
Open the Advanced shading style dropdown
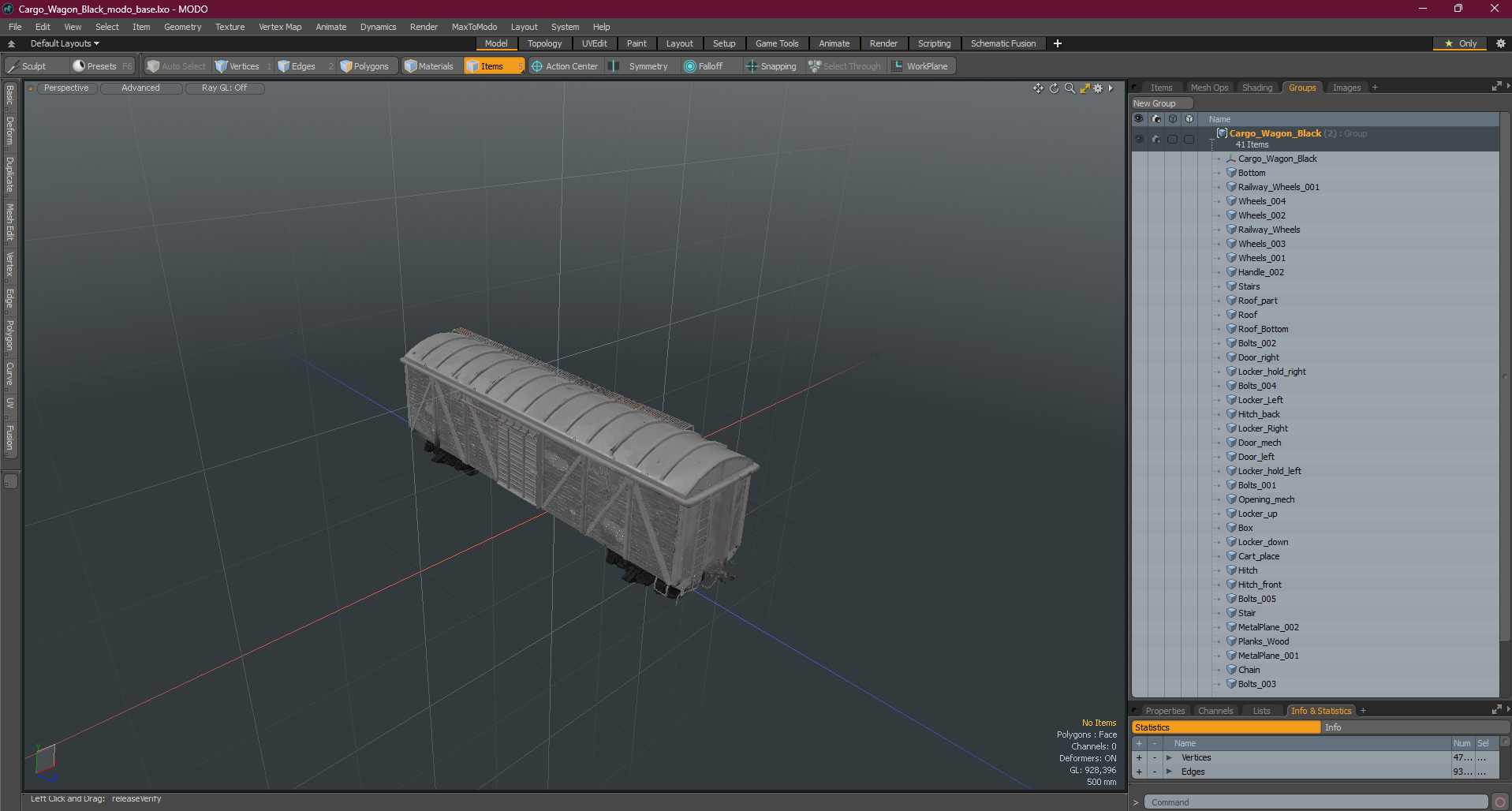point(140,88)
